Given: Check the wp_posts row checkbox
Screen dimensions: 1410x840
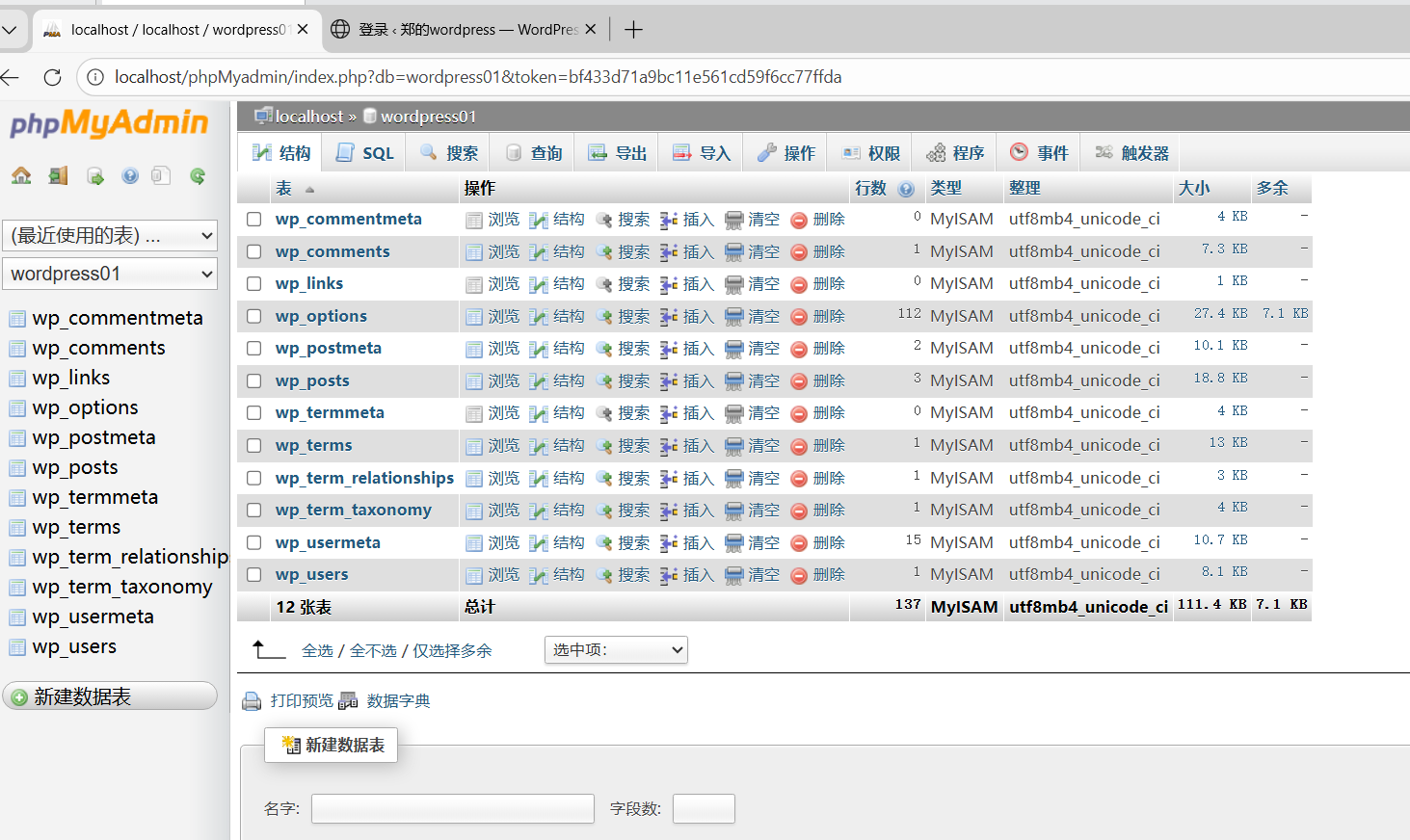Looking at the screenshot, I should [x=254, y=381].
